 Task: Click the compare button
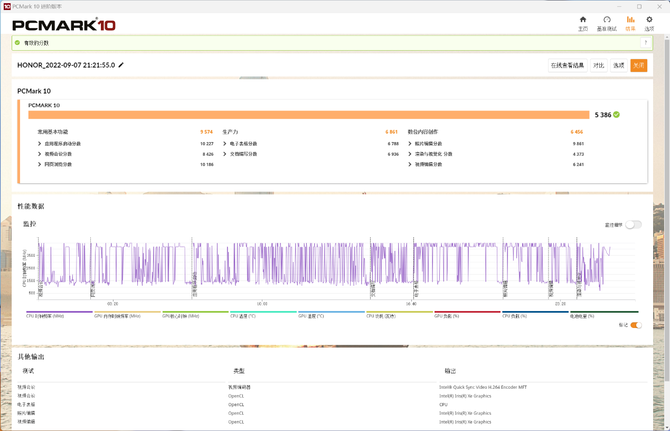pyautogui.click(x=599, y=65)
